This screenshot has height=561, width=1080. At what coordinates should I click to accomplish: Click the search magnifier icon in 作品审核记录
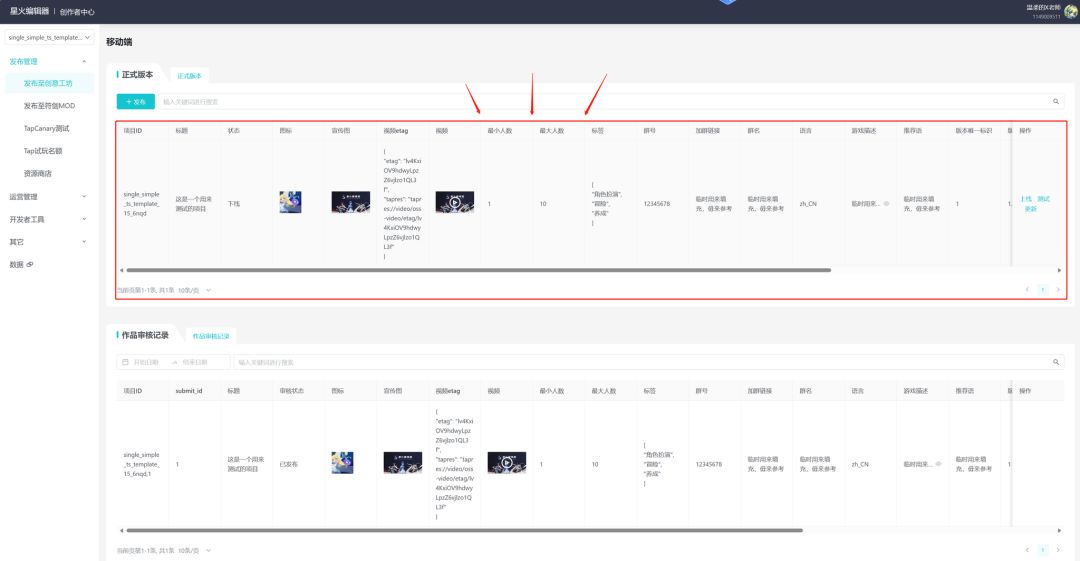point(1056,362)
